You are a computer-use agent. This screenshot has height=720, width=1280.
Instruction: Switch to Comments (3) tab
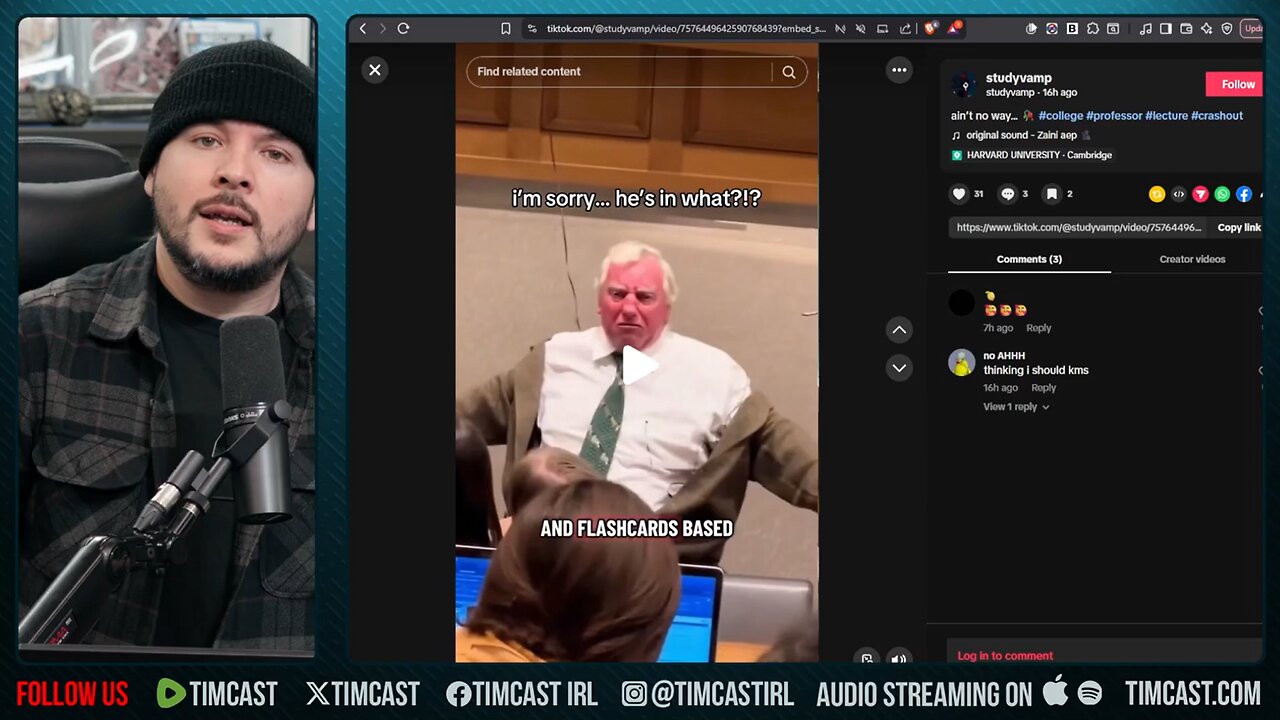(1029, 259)
